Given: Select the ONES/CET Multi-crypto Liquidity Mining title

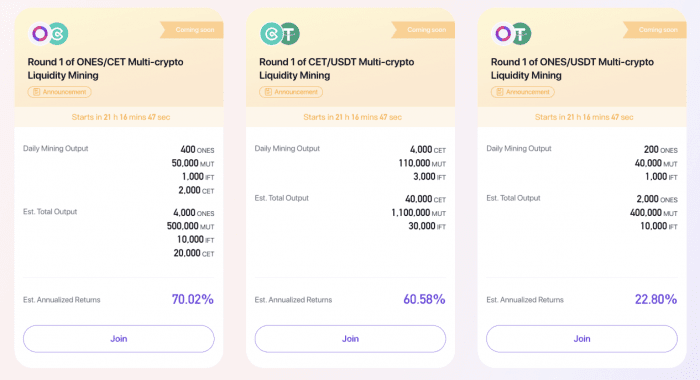Looking at the screenshot, I should point(105,68).
